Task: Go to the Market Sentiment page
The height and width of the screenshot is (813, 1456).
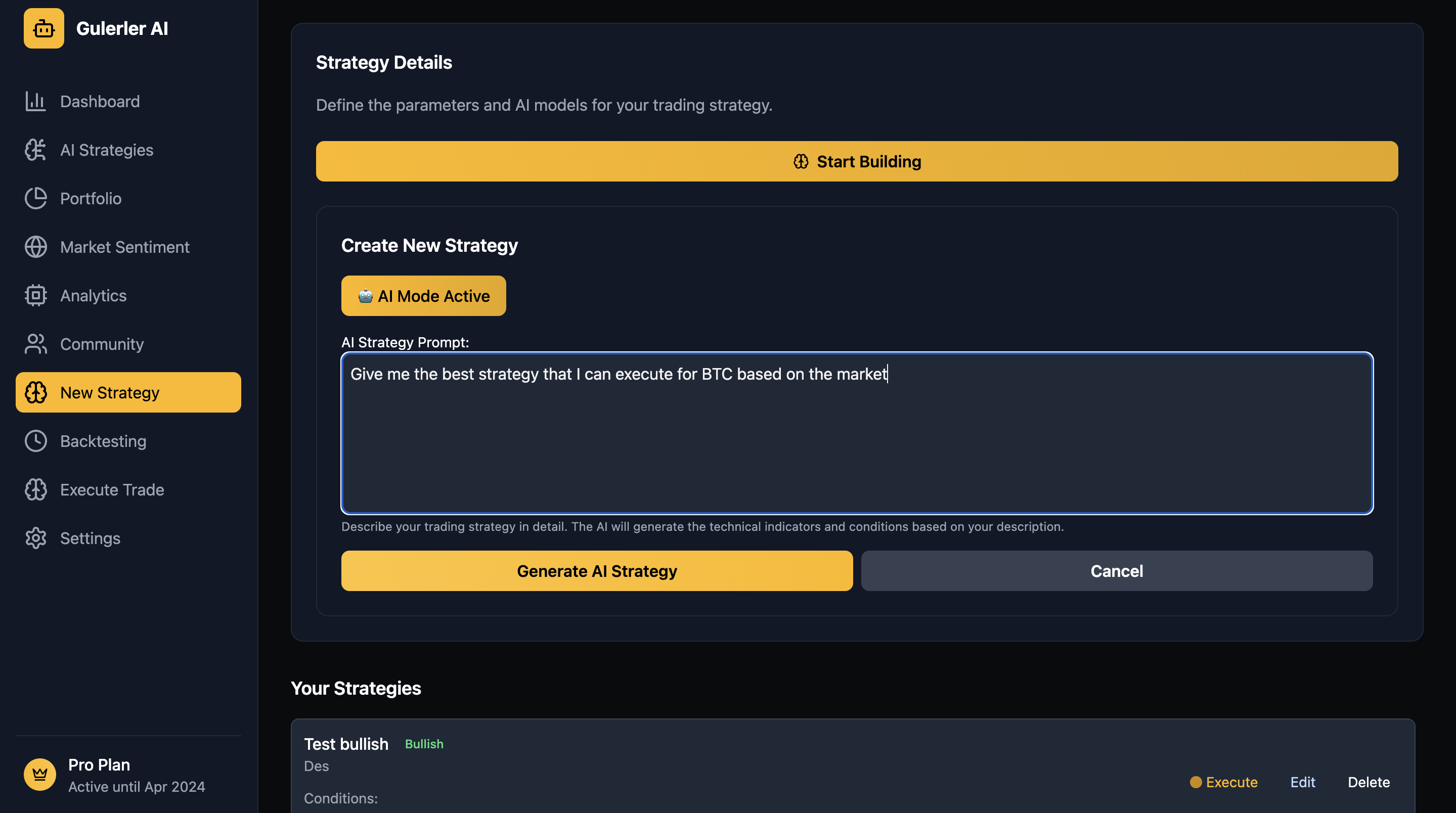Action: [x=124, y=247]
